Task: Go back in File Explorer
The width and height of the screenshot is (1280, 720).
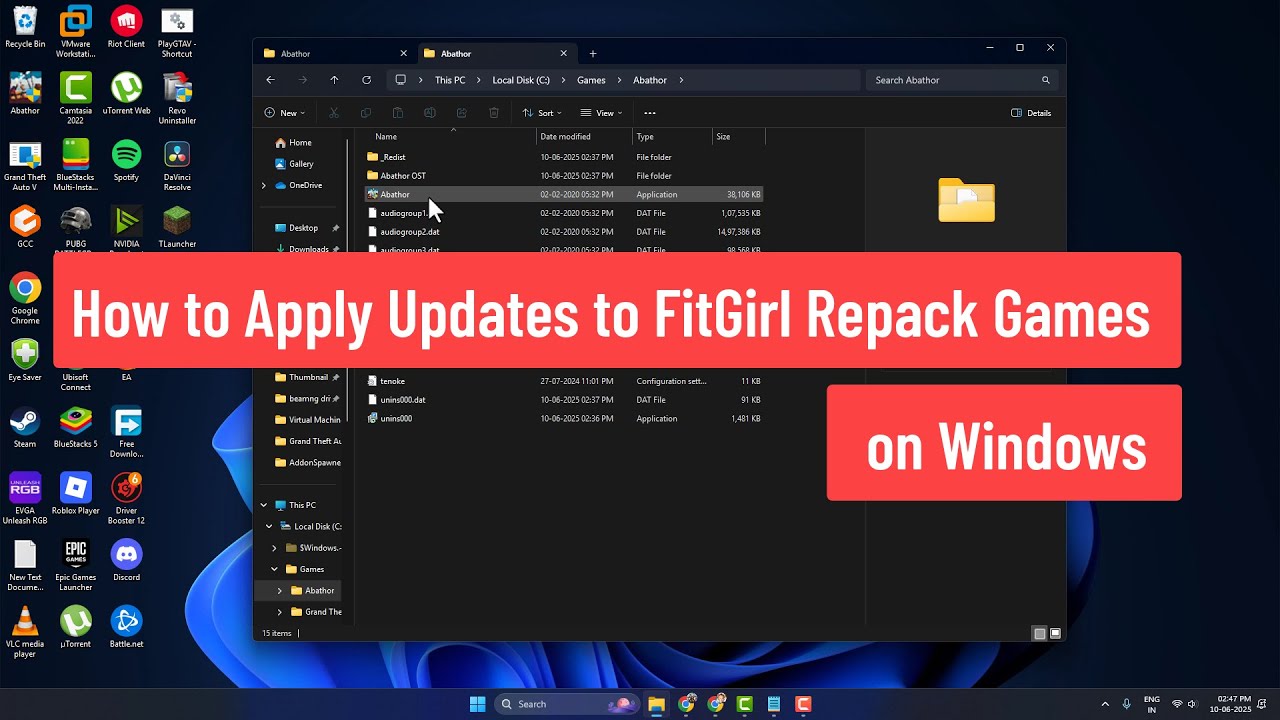Action: pyautogui.click(x=270, y=80)
